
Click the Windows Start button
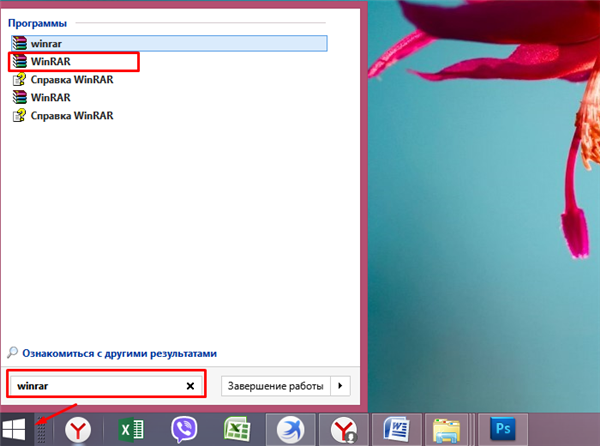coord(14,429)
